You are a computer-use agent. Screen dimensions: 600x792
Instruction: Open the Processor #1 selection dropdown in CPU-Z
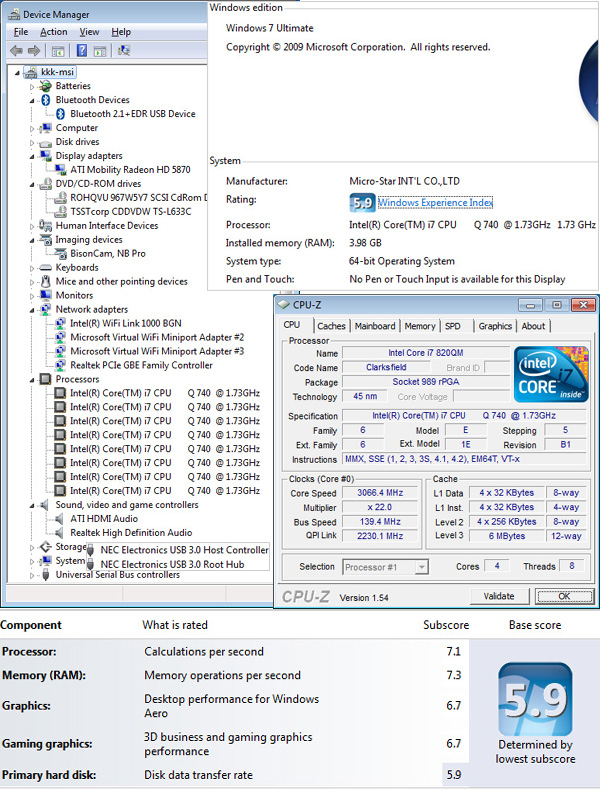coord(422,567)
